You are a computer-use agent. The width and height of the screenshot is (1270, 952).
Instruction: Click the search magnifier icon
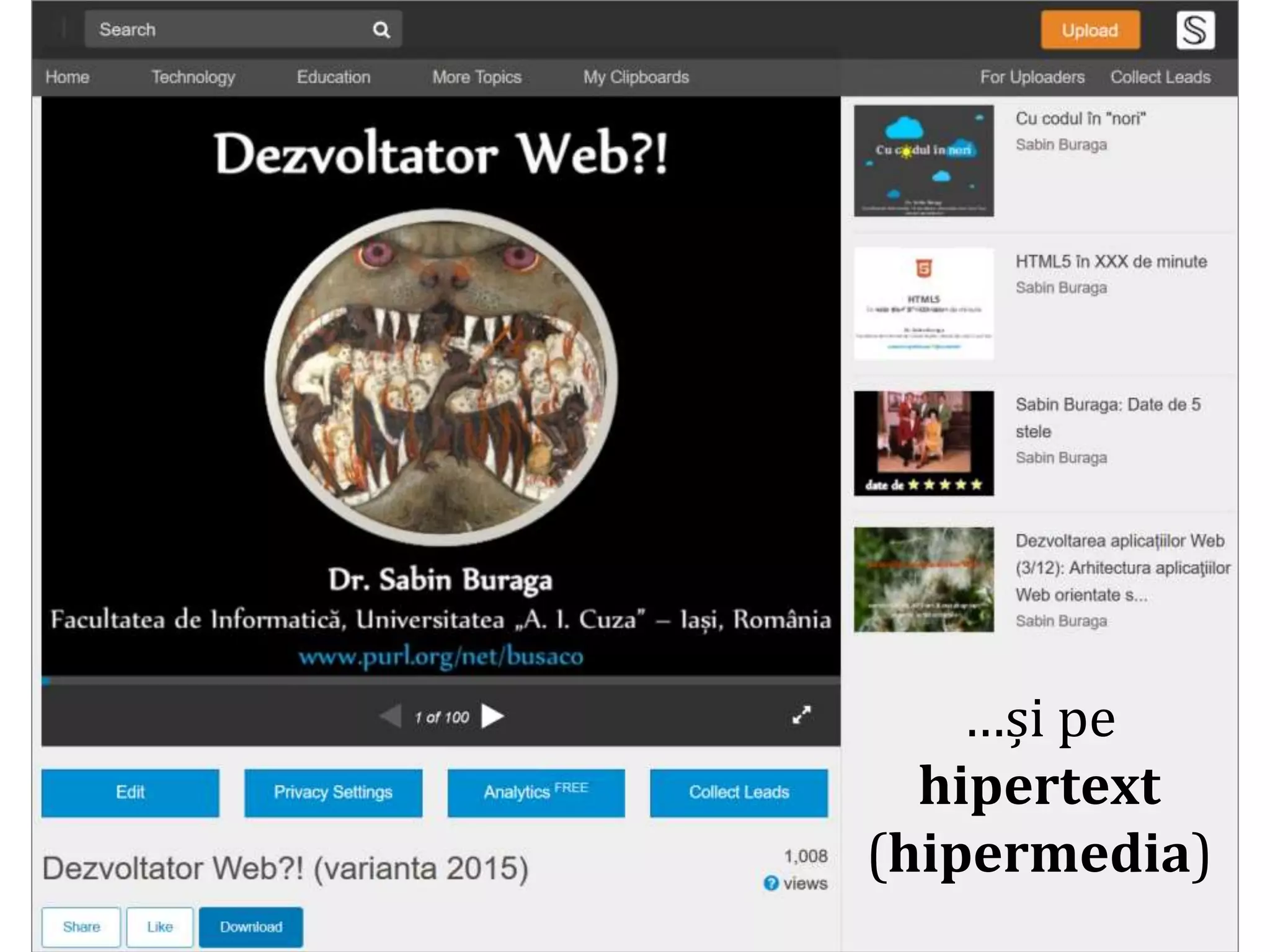pos(381,30)
